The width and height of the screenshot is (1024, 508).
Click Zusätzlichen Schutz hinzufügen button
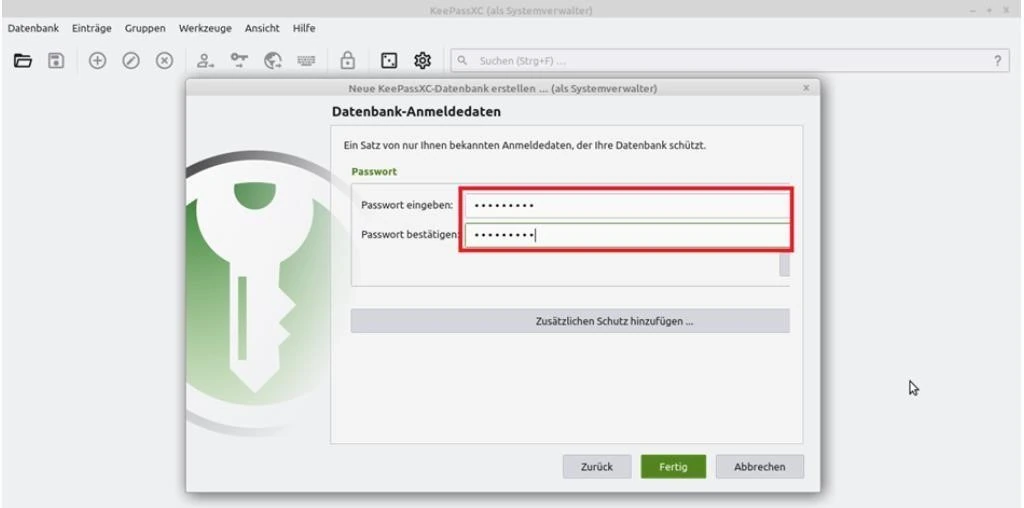pos(570,321)
